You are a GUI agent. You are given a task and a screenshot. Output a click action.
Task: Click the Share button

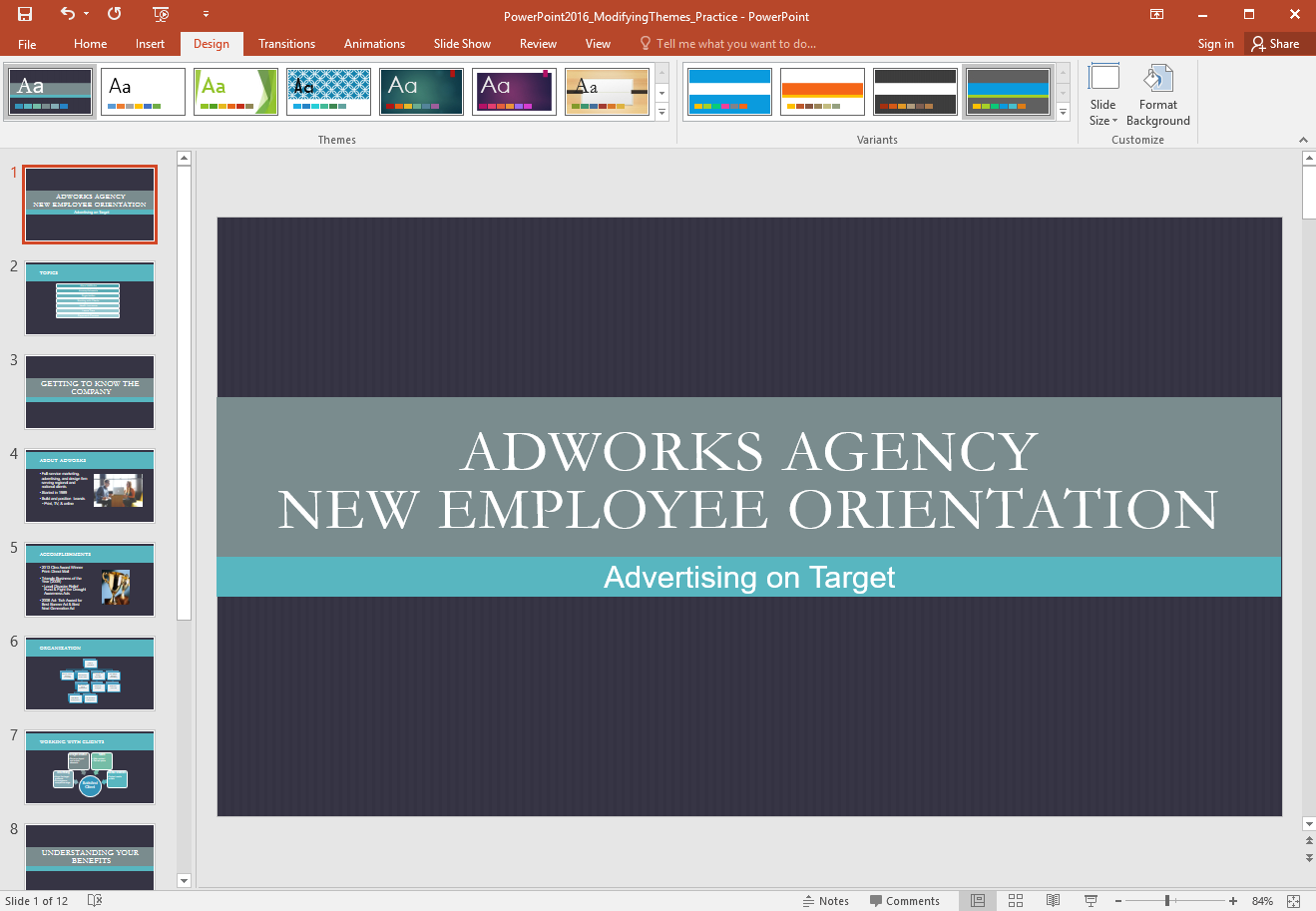click(1276, 44)
